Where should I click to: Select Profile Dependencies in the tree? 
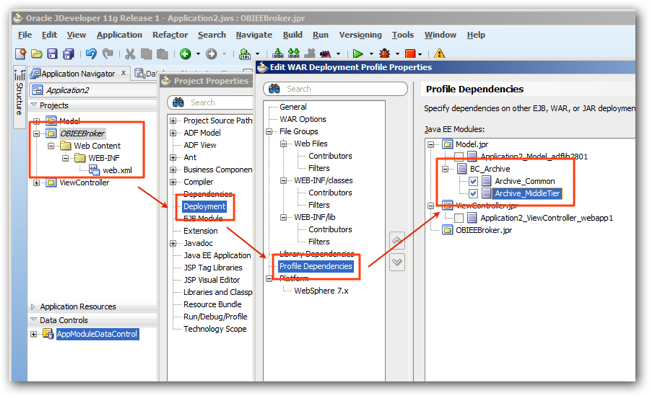tap(316, 266)
